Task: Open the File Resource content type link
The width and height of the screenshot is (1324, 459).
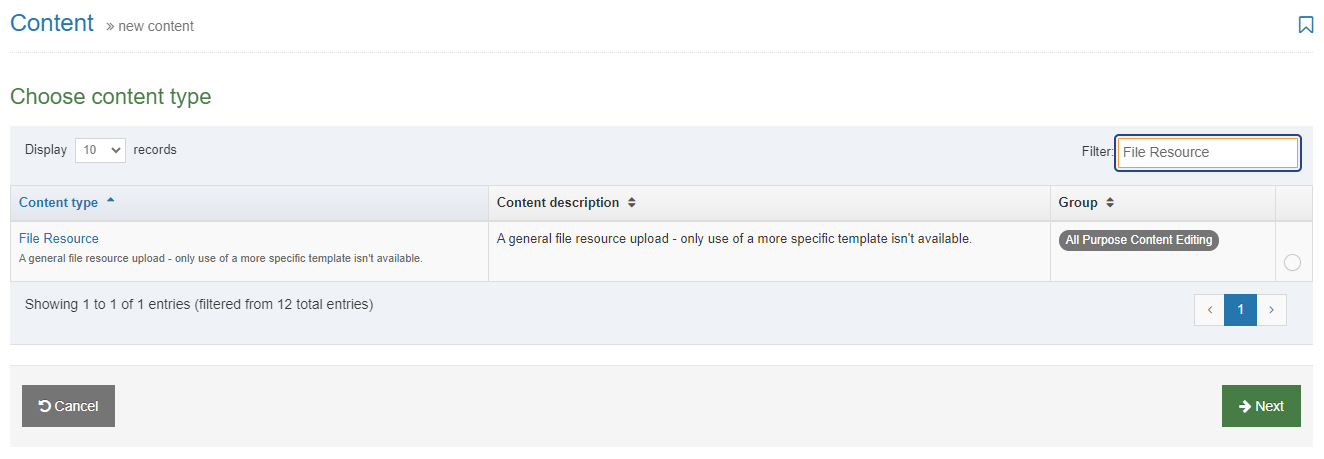Action: tap(59, 239)
